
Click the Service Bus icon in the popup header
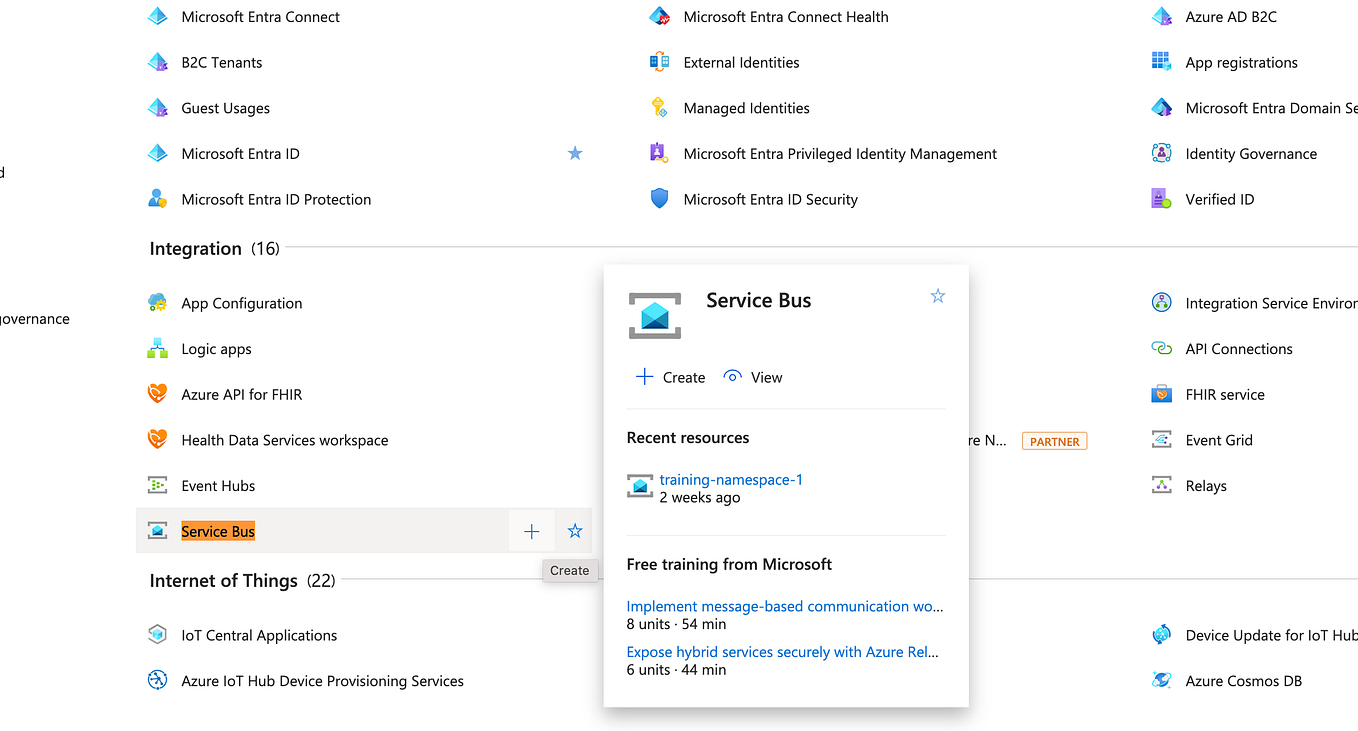(654, 314)
